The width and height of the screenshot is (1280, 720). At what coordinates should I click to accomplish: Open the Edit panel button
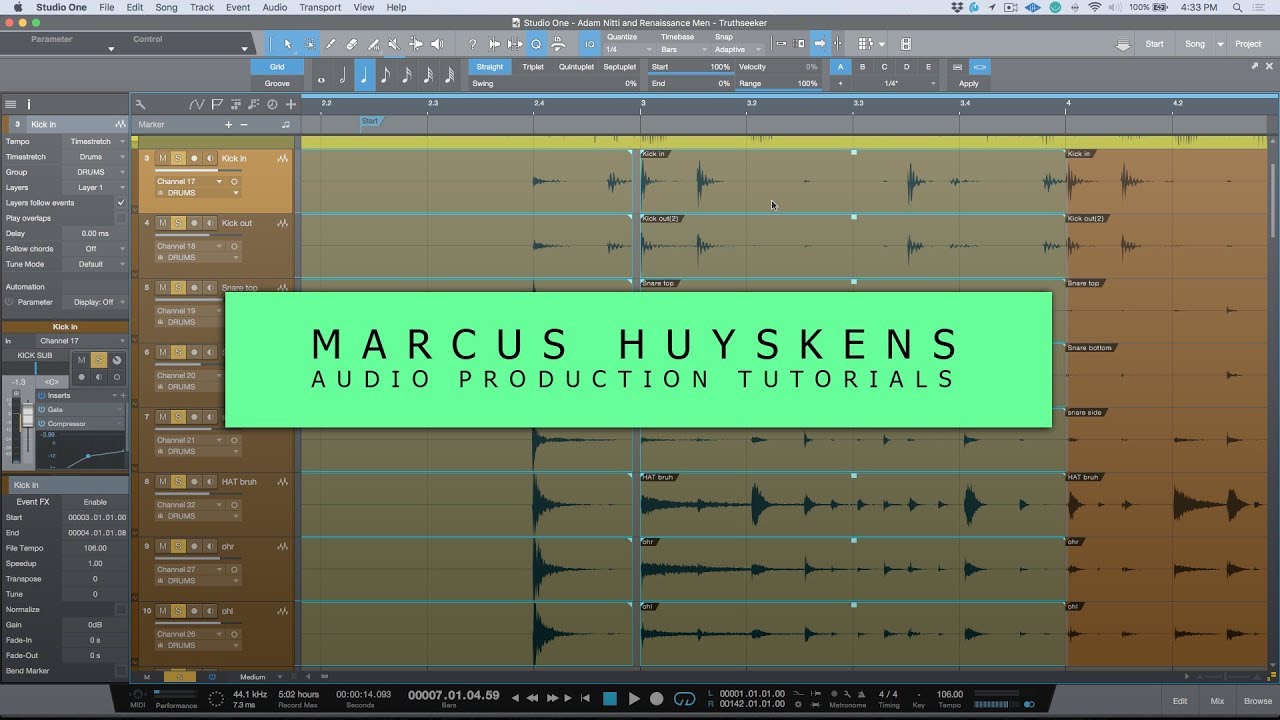tap(1180, 701)
